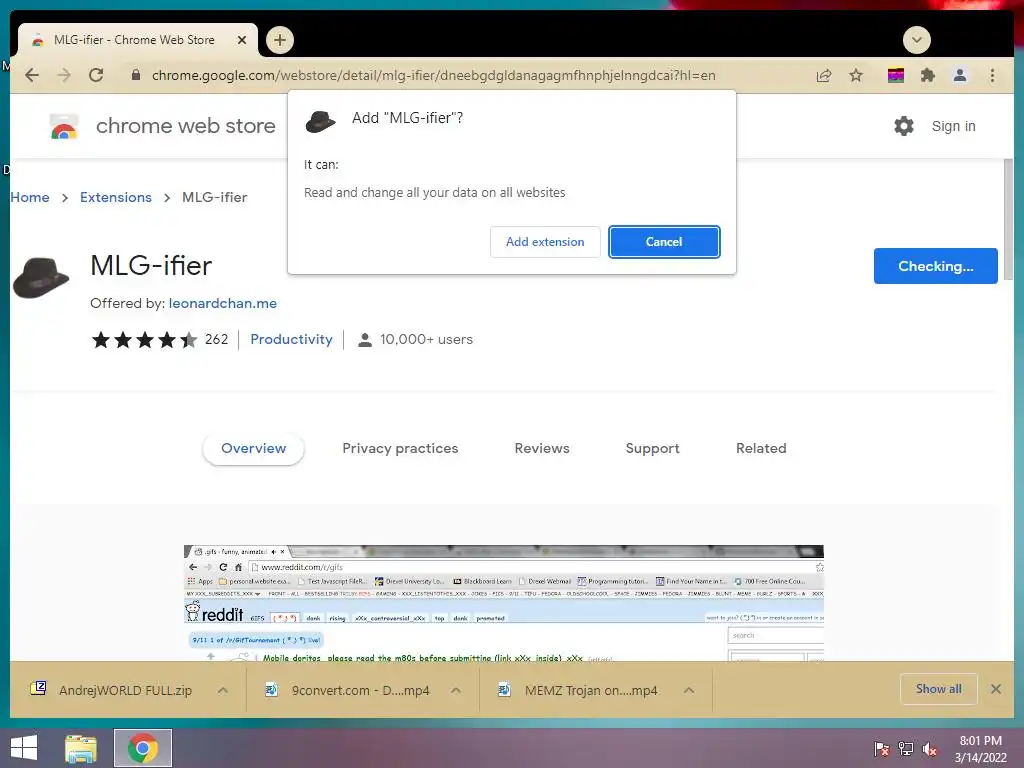The width and height of the screenshot is (1024, 768).
Task: Click the browser forward arrow
Action: pos(64,75)
